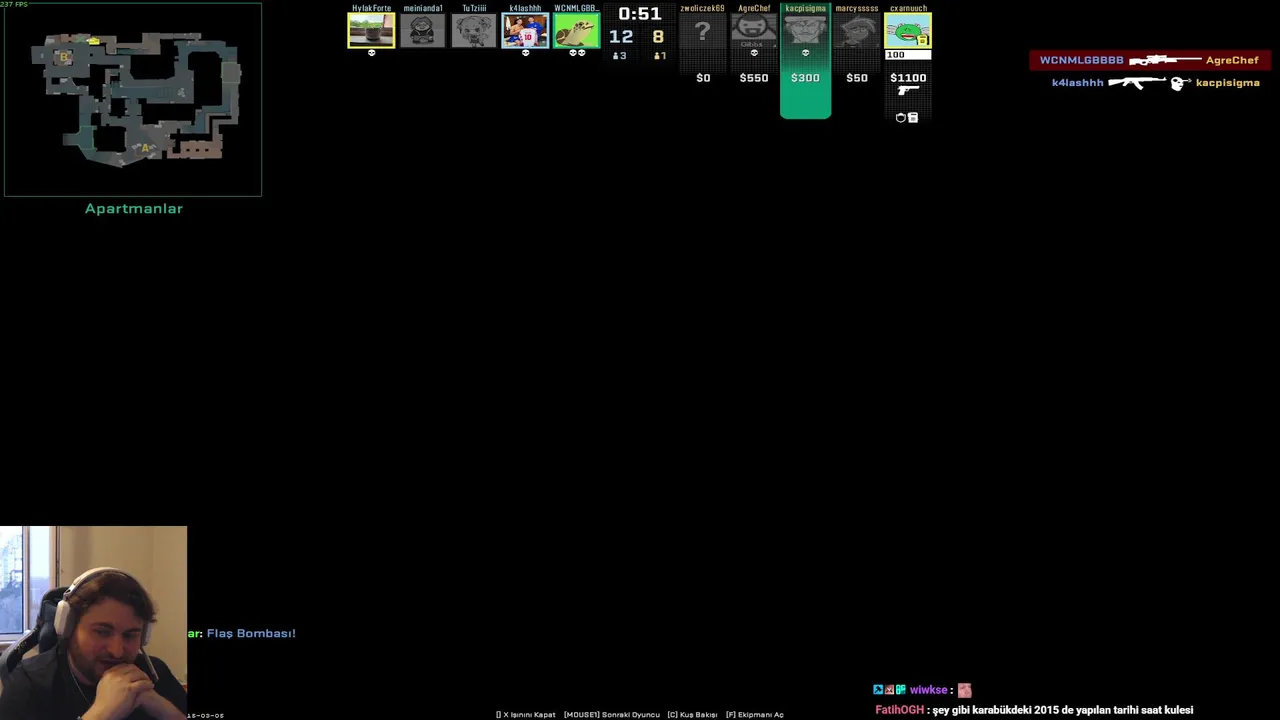Click the skull icon under AgreChef
Image resolution: width=1280 pixels, height=720 pixels.
pyautogui.click(x=754, y=53)
